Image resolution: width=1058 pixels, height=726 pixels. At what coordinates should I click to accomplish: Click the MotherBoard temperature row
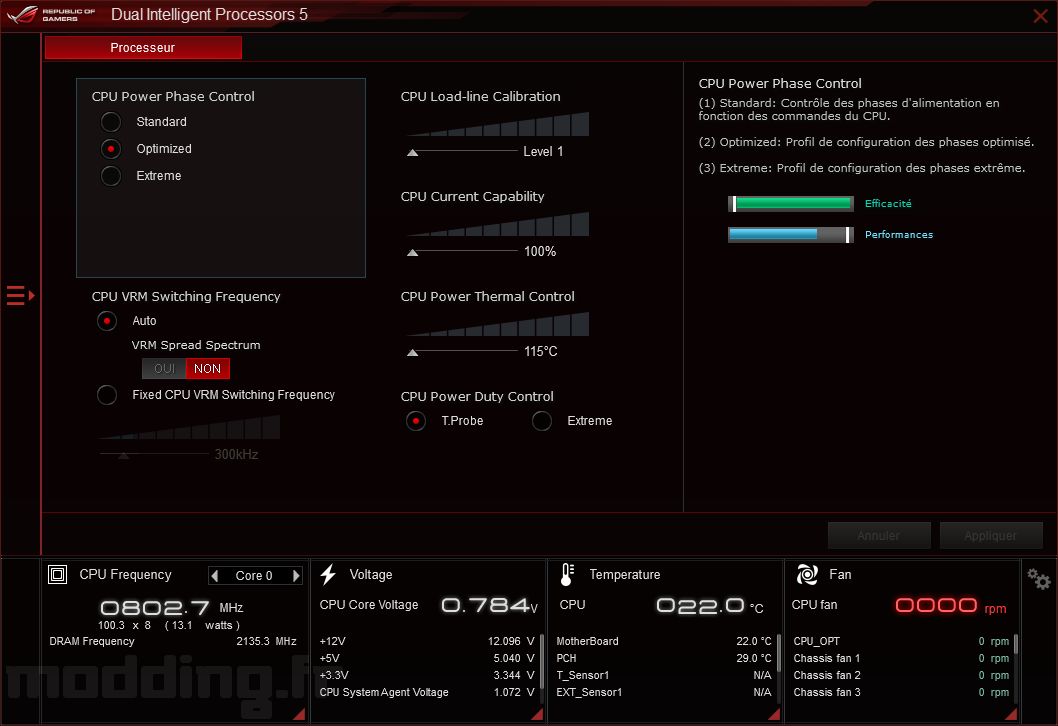tap(664, 642)
